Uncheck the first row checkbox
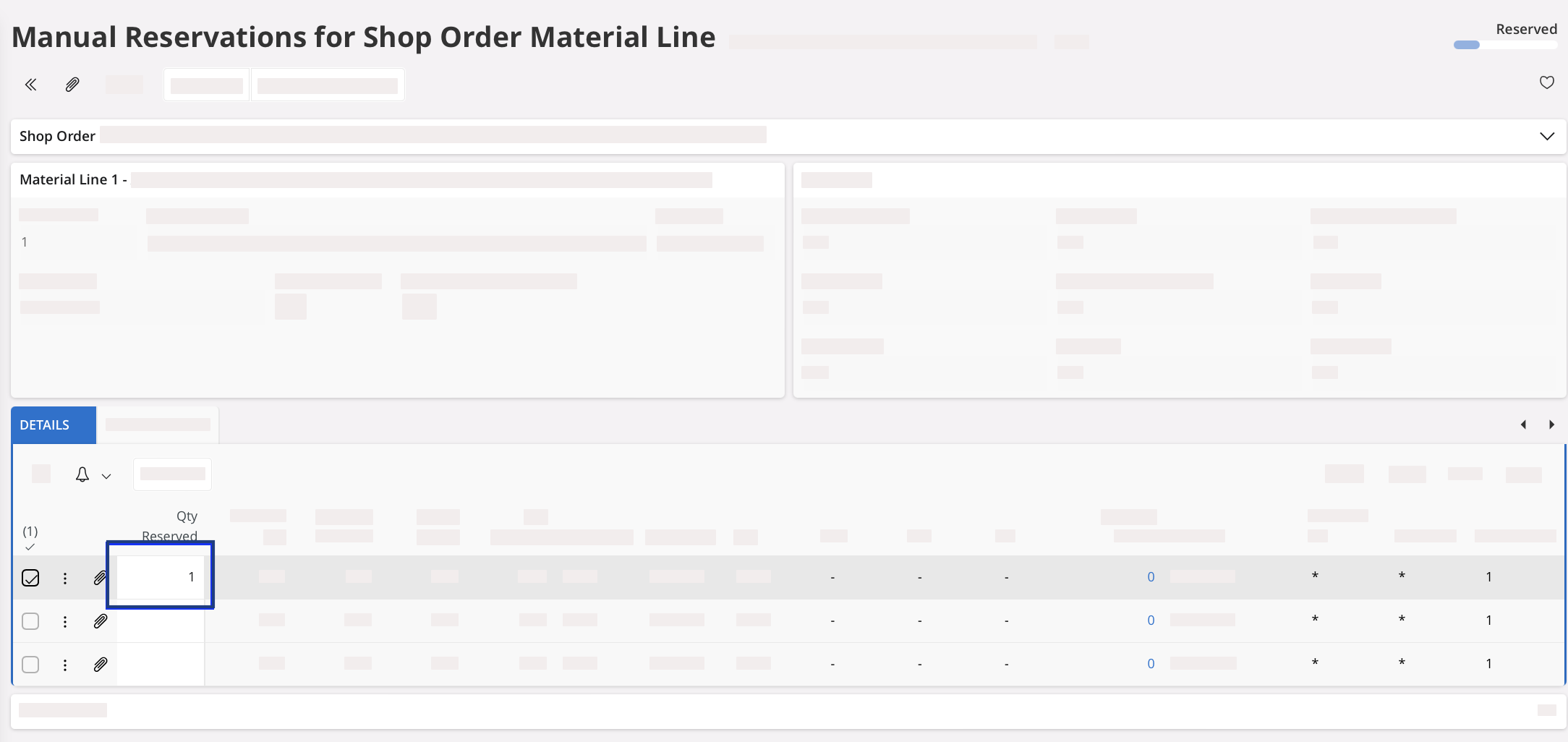The width and height of the screenshot is (1568, 742). click(x=30, y=578)
